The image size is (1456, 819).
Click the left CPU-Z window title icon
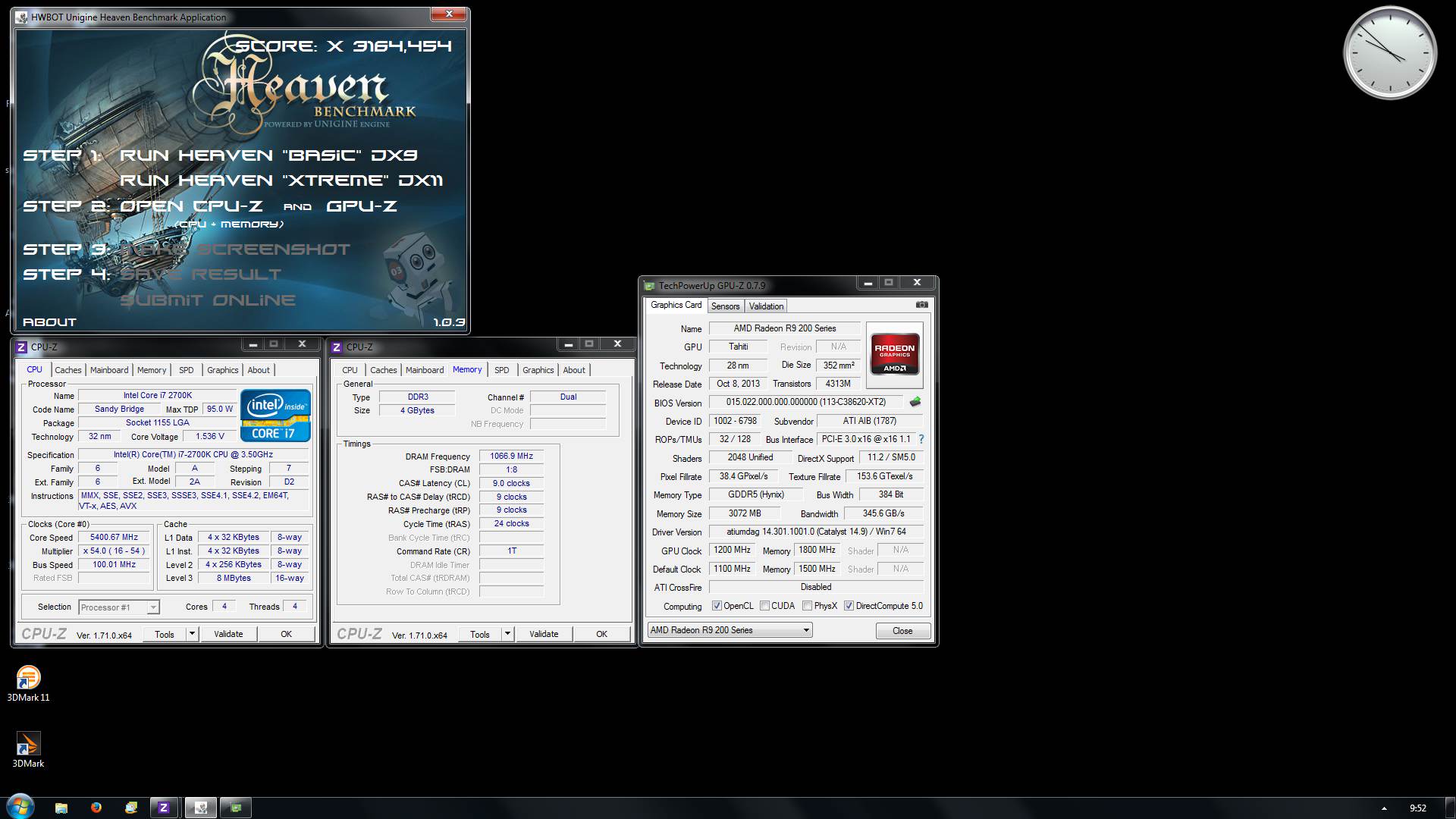(x=21, y=347)
